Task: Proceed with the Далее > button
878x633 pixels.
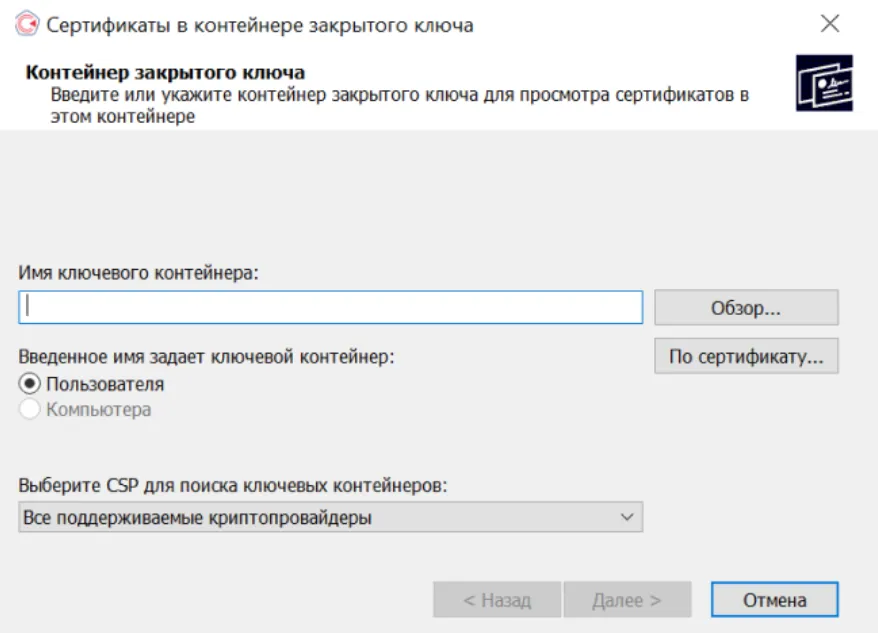Action: (x=627, y=600)
